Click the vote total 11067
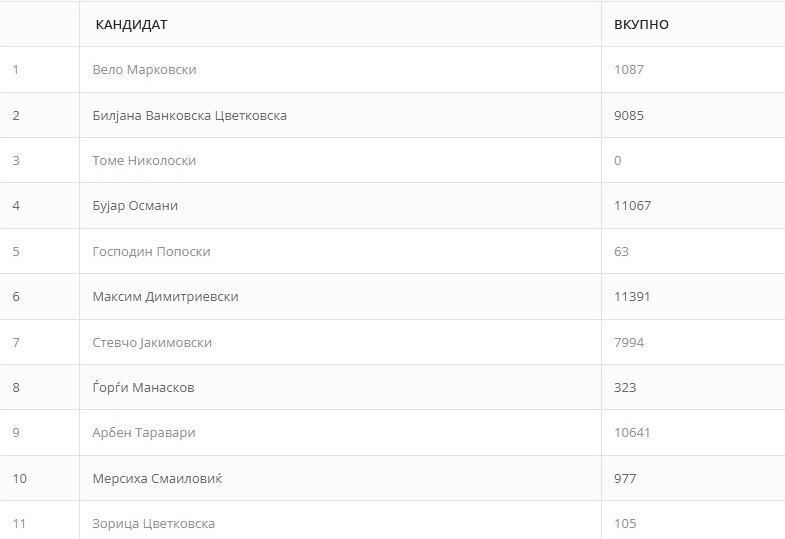 click(x=632, y=206)
